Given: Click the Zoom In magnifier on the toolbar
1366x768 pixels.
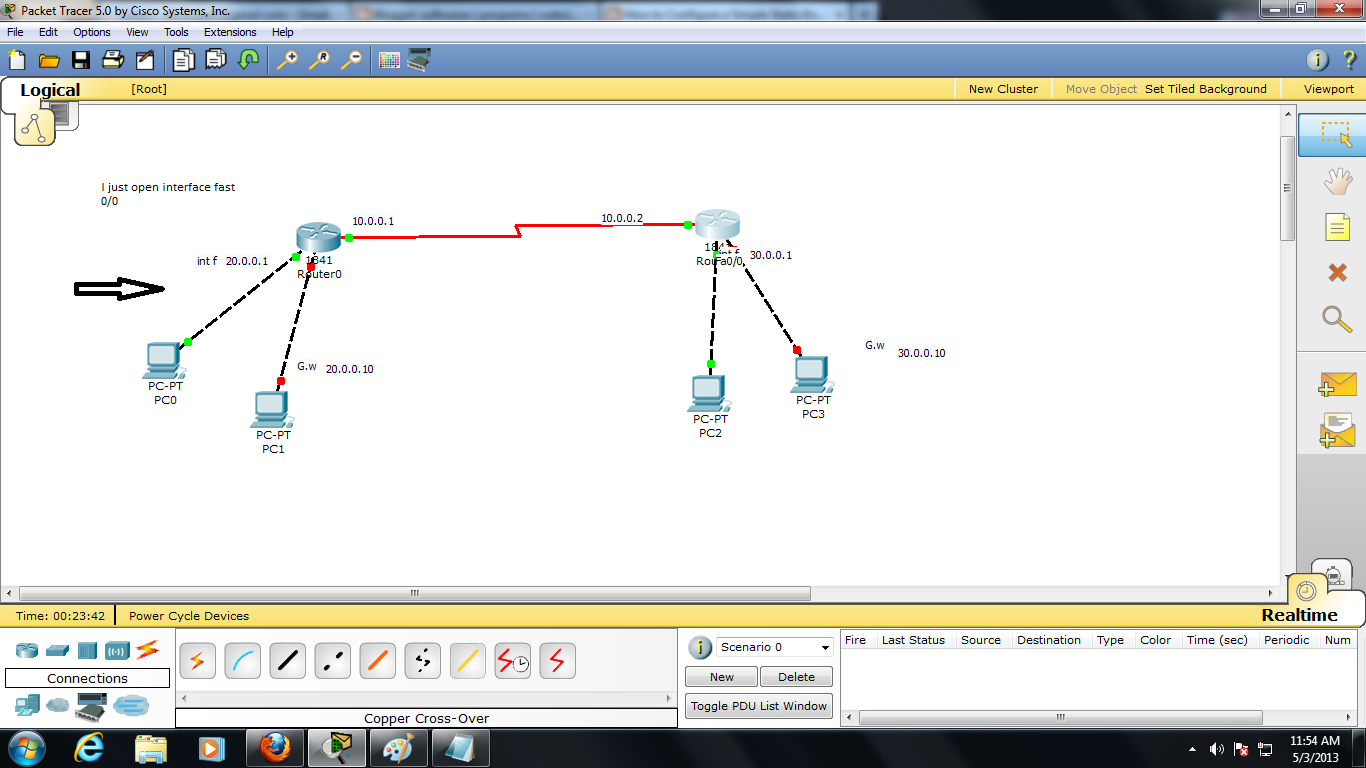Looking at the screenshot, I should (x=287, y=61).
